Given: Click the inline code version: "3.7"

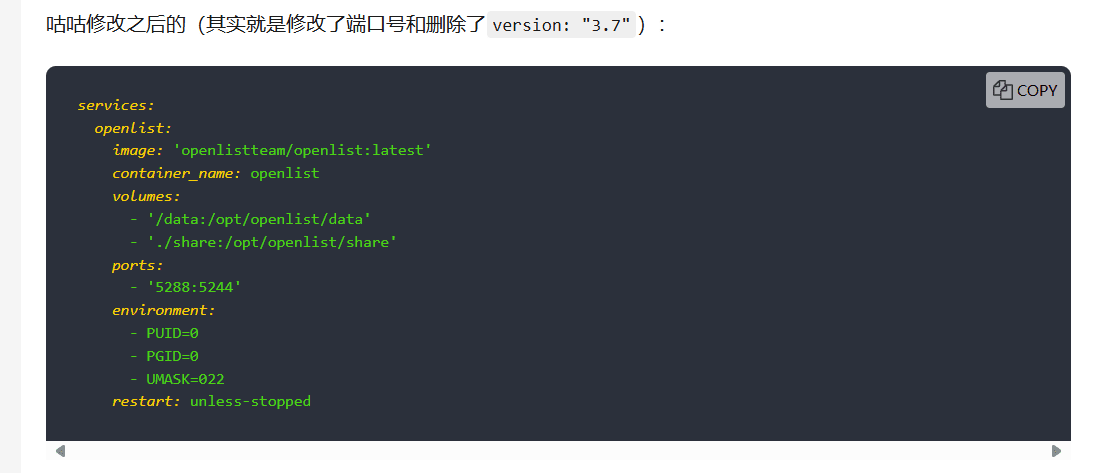Looking at the screenshot, I should pyautogui.click(x=562, y=26).
